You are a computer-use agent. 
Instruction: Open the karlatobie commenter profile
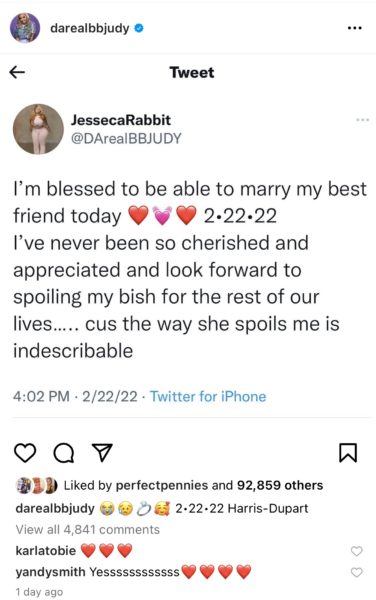click(46, 551)
